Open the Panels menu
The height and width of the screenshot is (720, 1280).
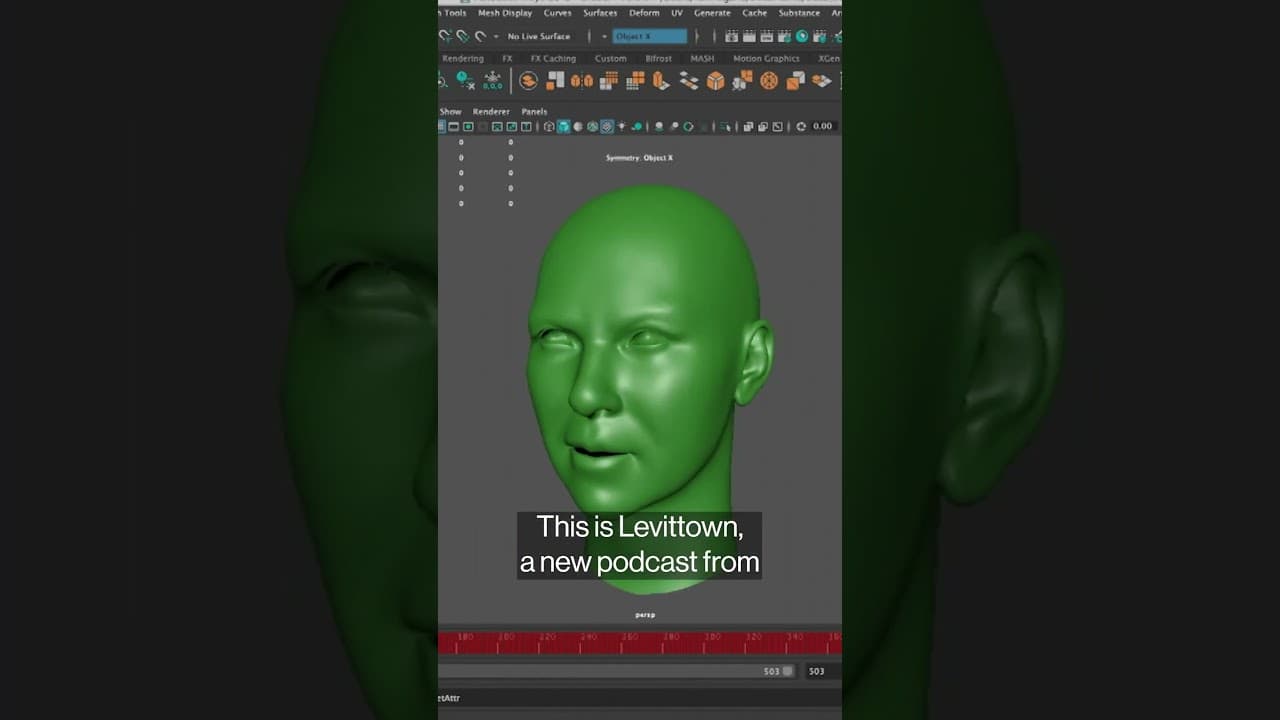tap(534, 112)
